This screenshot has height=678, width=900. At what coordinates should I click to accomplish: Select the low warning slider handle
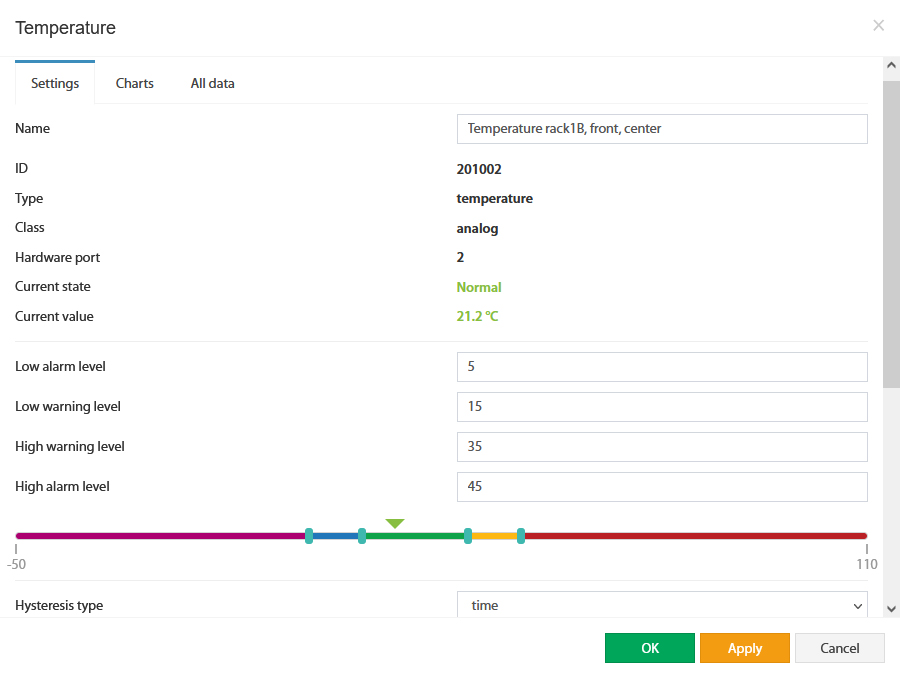(x=362, y=536)
